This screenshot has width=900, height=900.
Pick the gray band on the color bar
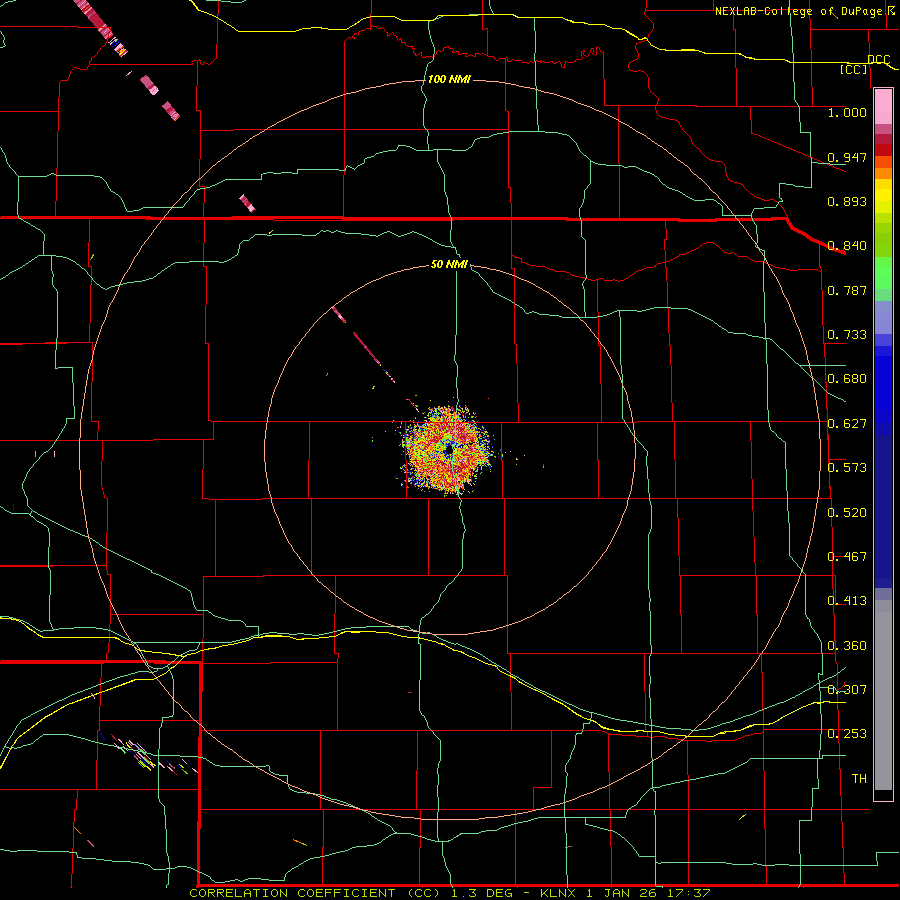883,695
